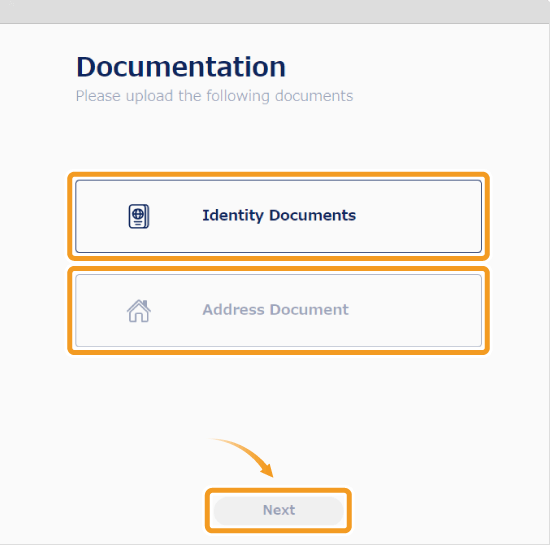Viewport: 550px width, 545px height.
Task: Click the Next button
Action: click(279, 511)
